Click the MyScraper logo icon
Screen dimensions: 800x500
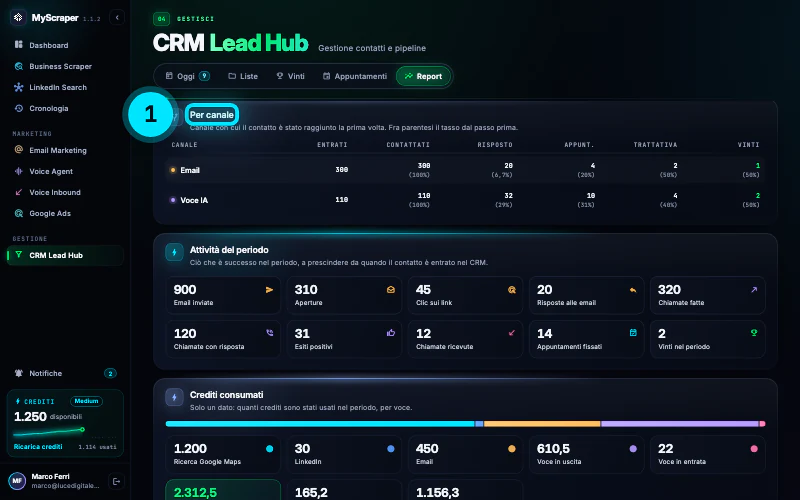click(18, 17)
